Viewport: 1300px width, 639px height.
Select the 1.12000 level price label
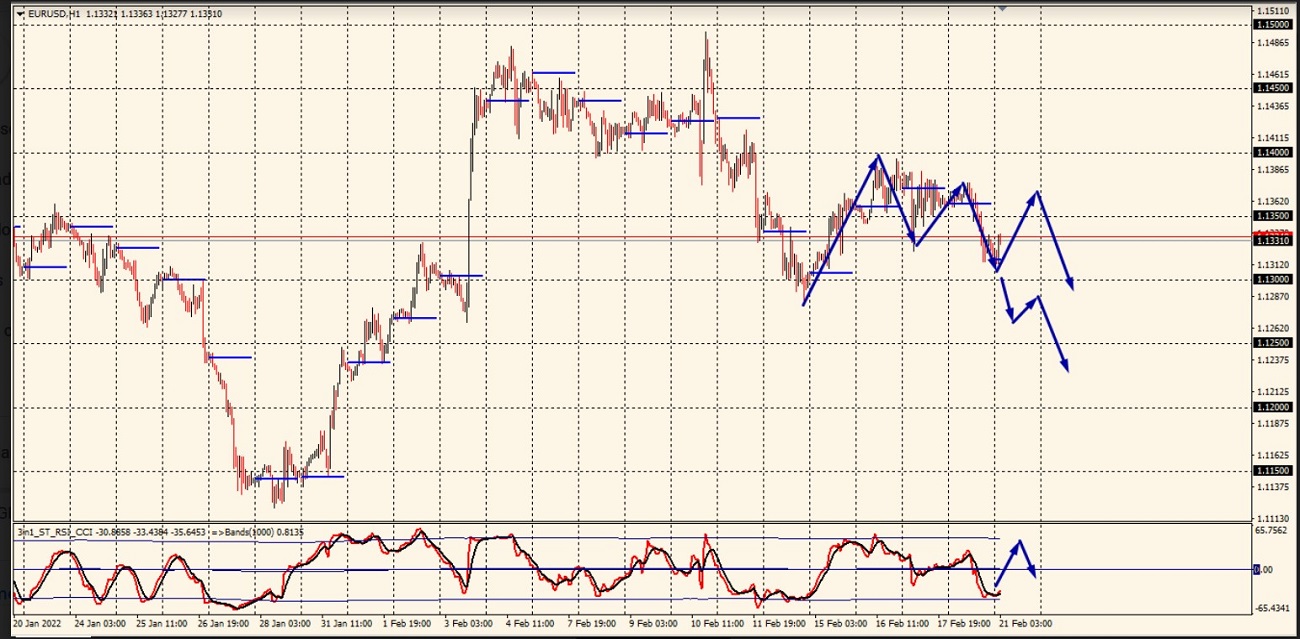pos(1272,407)
